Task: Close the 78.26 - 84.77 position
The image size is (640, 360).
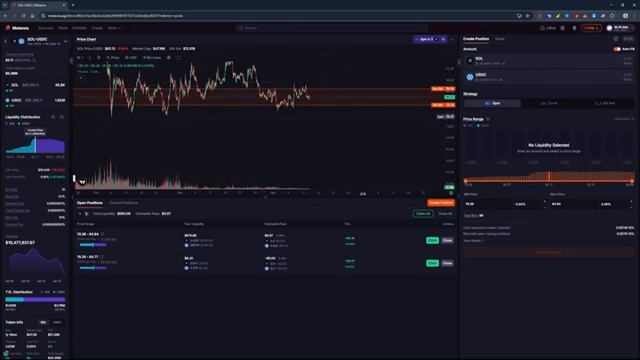Action: 447,263
